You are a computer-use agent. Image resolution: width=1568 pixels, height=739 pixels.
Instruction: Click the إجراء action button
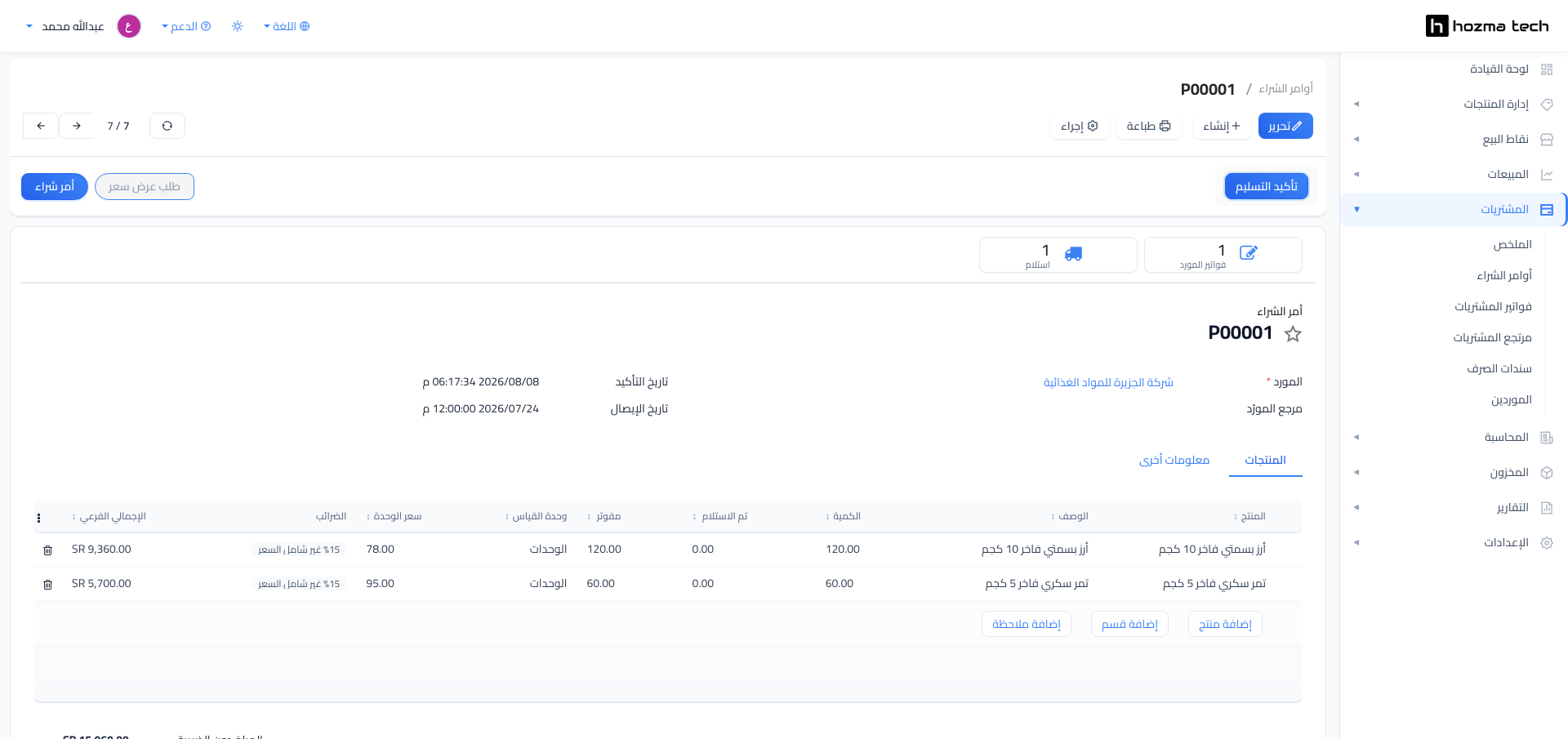tap(1080, 126)
